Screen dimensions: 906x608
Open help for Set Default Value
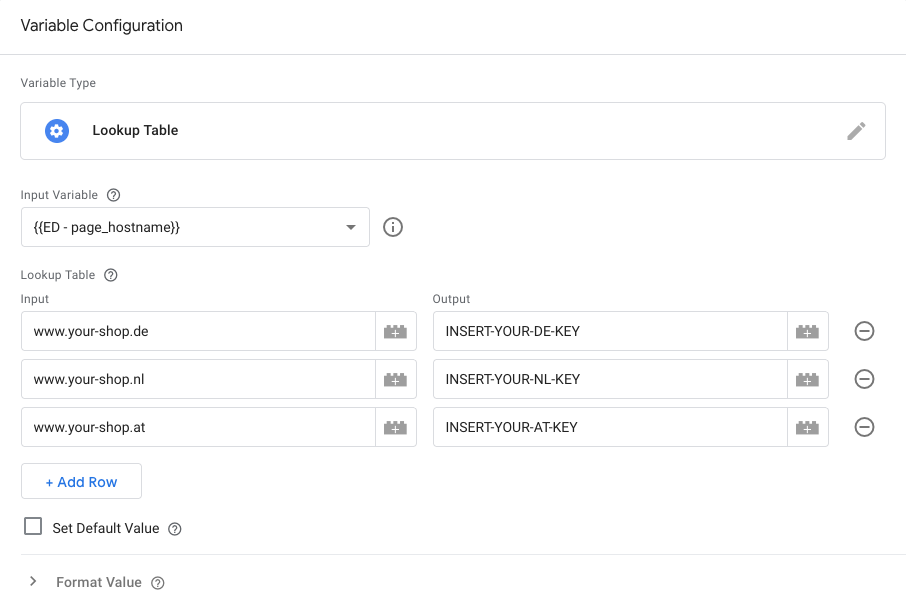coord(174,529)
